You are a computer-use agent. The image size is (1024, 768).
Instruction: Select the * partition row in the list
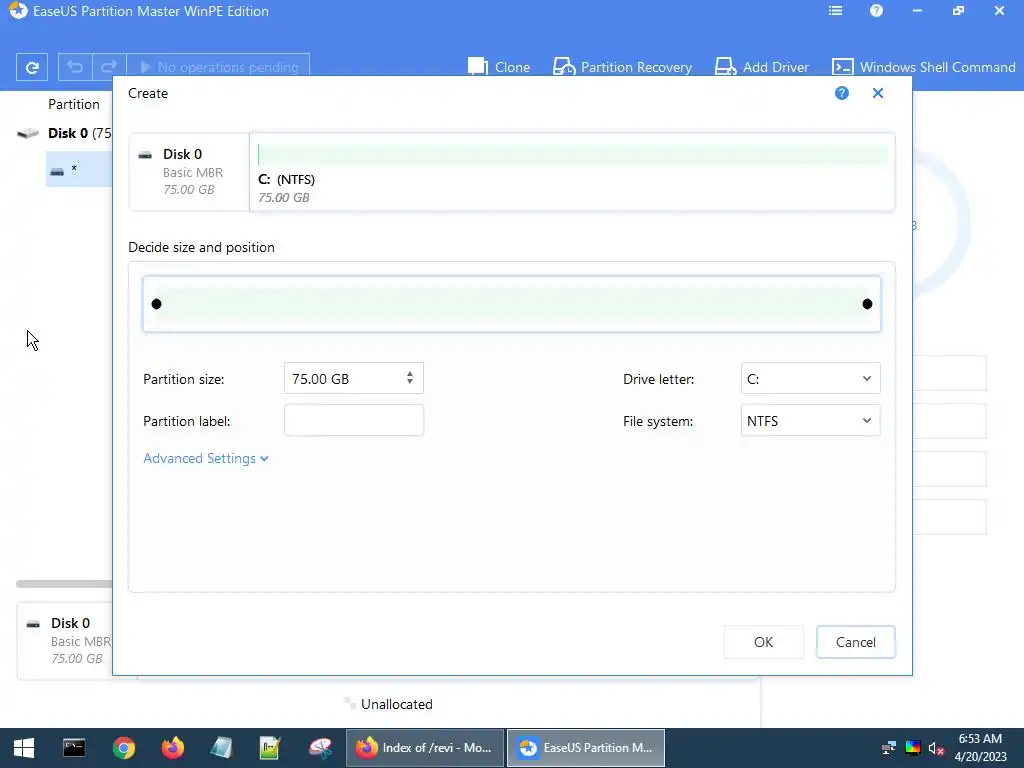(79, 169)
